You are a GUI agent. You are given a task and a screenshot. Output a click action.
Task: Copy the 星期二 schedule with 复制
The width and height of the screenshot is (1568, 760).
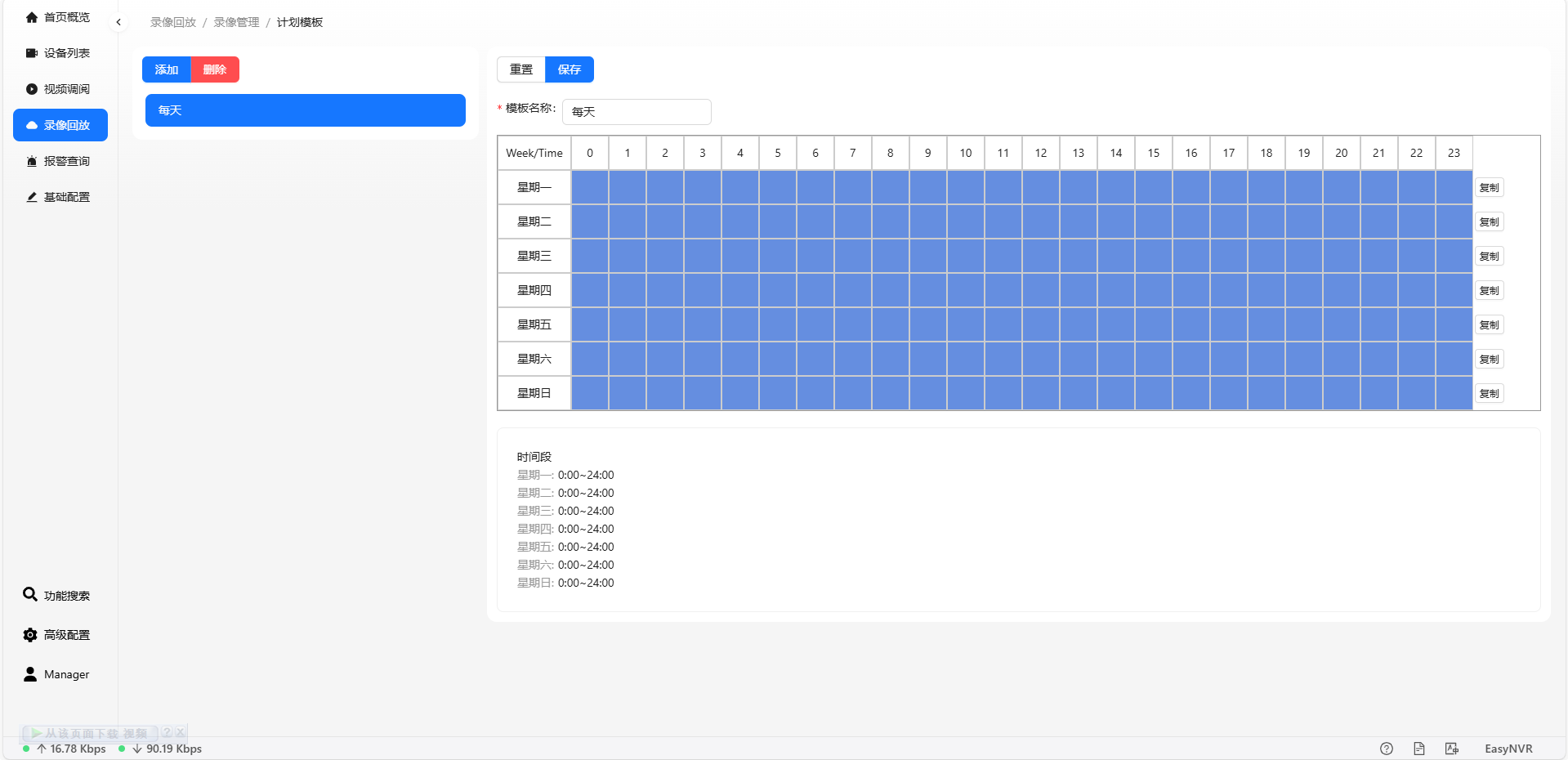coord(1490,222)
